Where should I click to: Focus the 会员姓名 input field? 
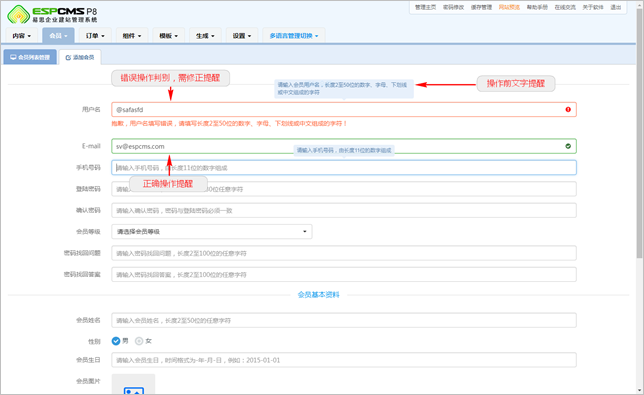click(x=344, y=320)
